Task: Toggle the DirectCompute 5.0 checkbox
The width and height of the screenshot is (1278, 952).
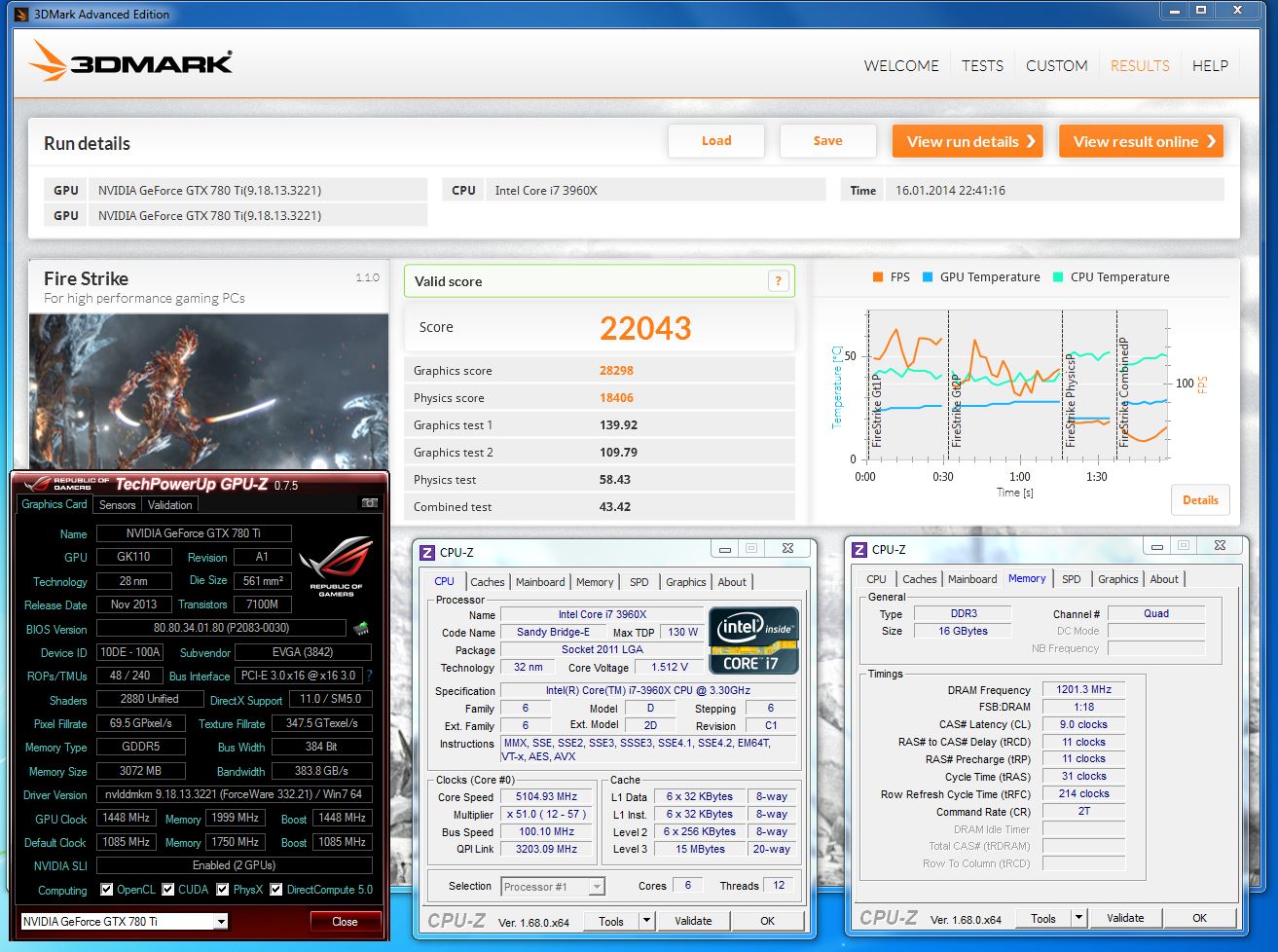Action: coord(276,890)
